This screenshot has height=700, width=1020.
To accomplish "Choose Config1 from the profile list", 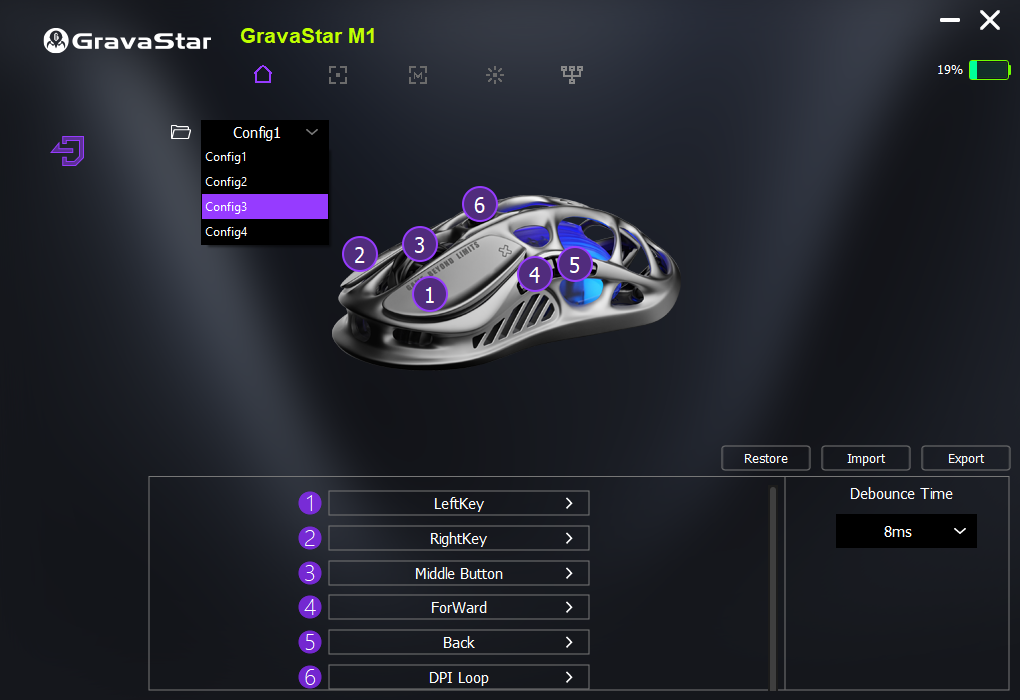I will click(265, 157).
